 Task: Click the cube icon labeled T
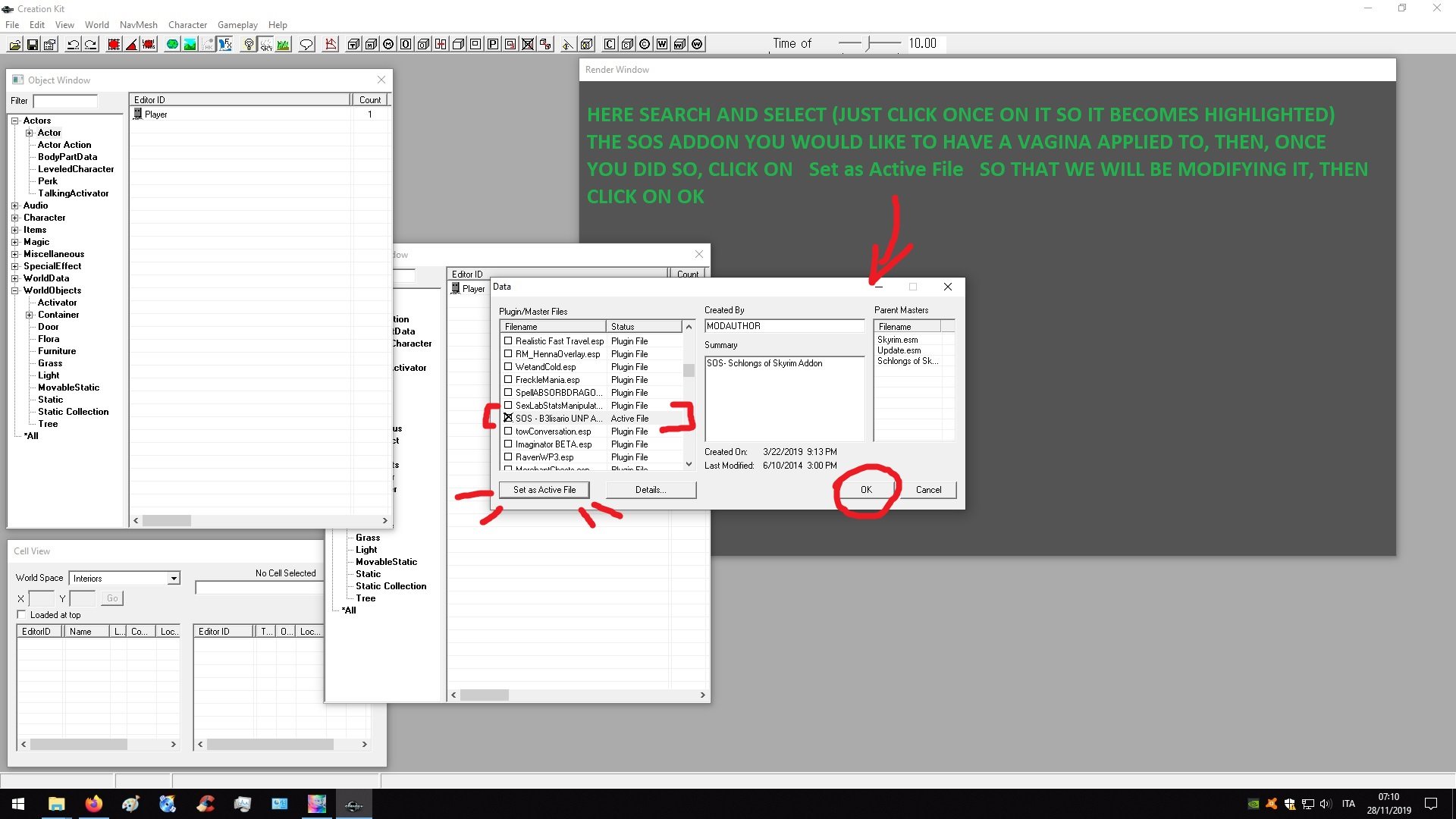(x=353, y=45)
